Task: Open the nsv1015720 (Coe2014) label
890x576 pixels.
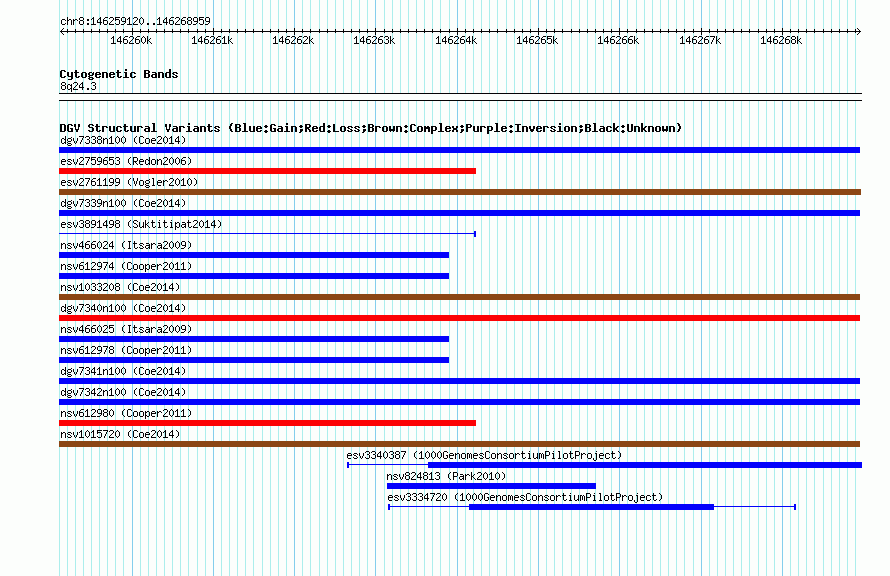Action: 120,434
